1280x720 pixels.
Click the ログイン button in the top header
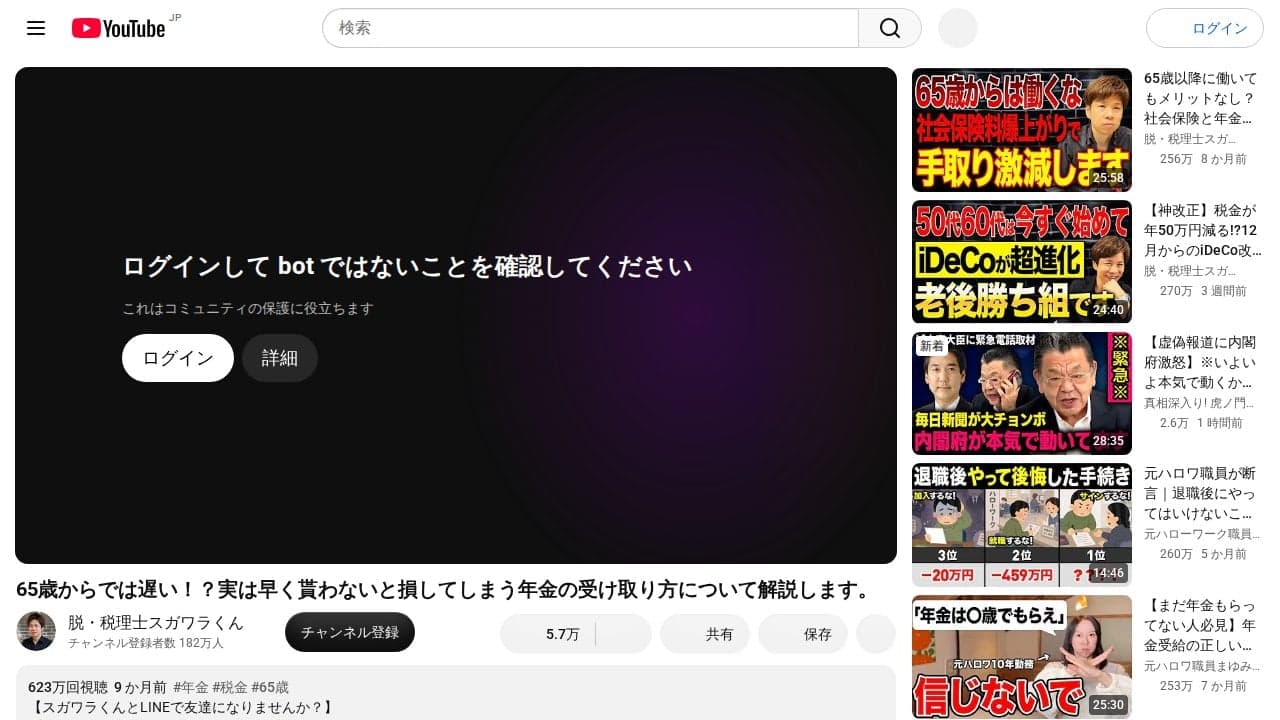pyautogui.click(x=1207, y=28)
